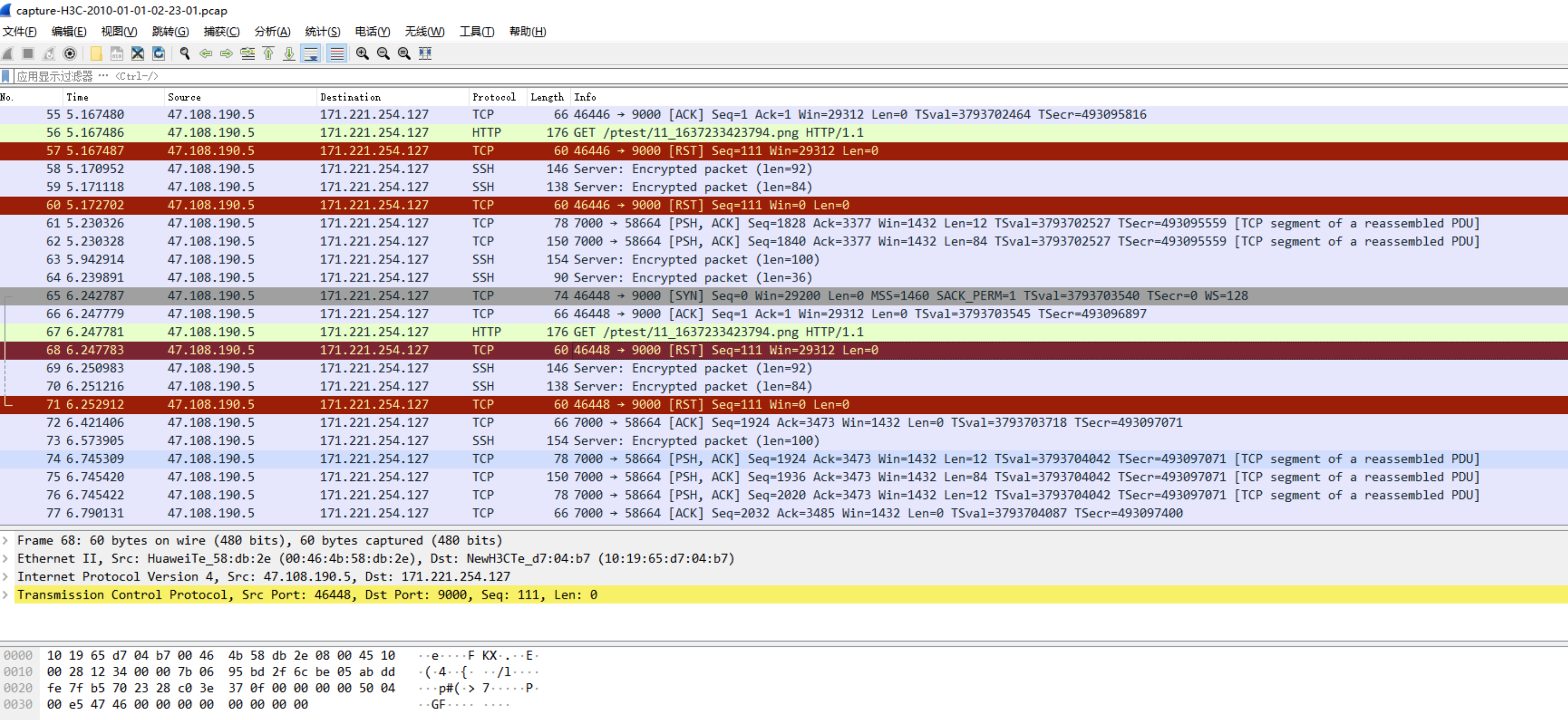Click the display filter bookmark icon
This screenshot has width=1568, height=720.
tap(6, 76)
